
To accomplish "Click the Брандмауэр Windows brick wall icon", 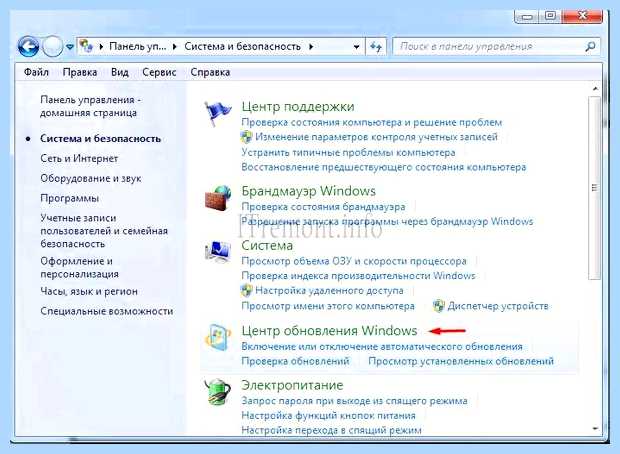I will [218, 198].
